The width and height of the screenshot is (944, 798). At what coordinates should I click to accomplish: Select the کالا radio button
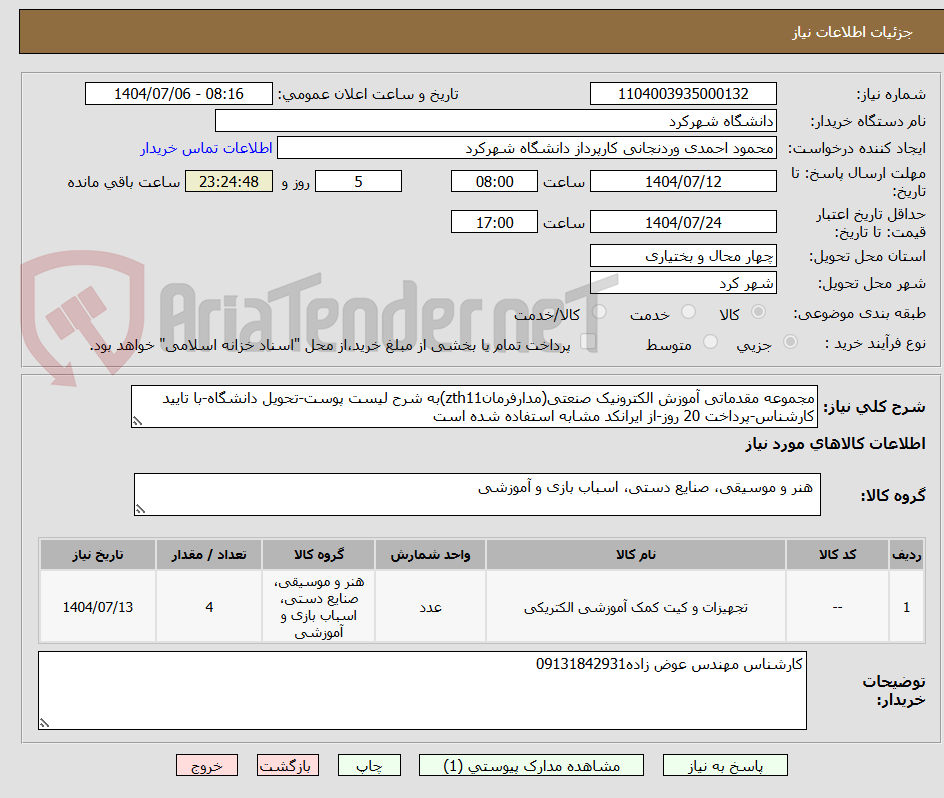point(757,311)
